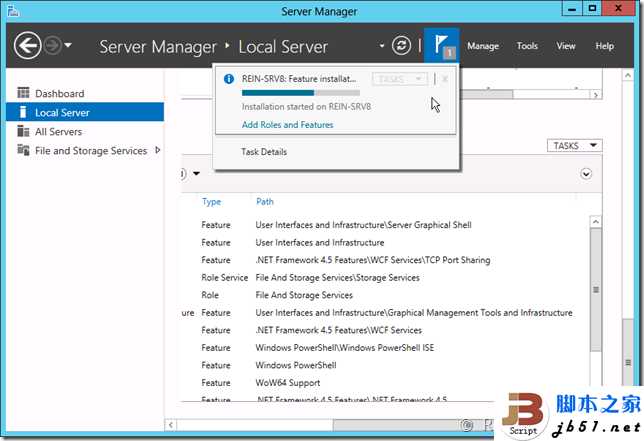The height and width of the screenshot is (441, 644).
Task: Dismiss the REIN-SRV8 notification
Action: 445,79
